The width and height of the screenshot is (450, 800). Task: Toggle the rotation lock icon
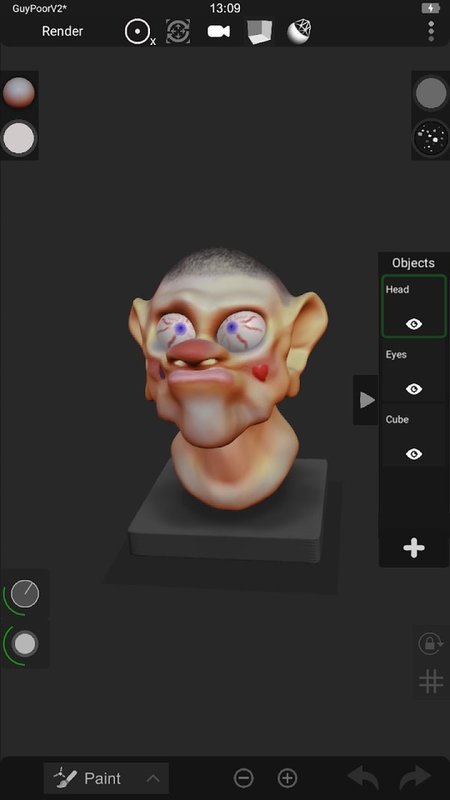tap(430, 644)
